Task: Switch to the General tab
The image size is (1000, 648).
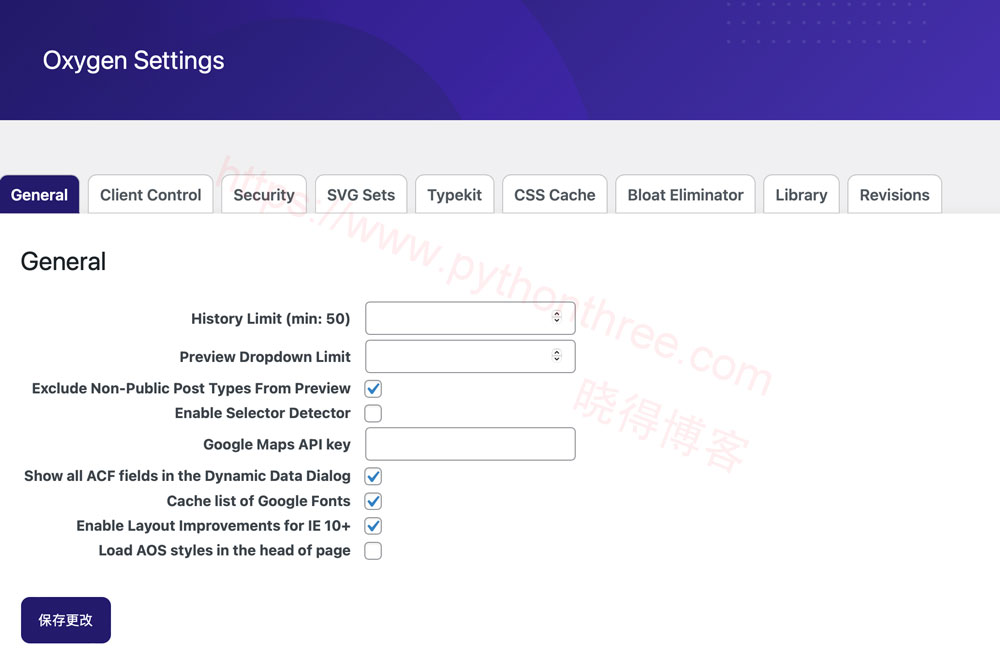Action: click(x=40, y=195)
